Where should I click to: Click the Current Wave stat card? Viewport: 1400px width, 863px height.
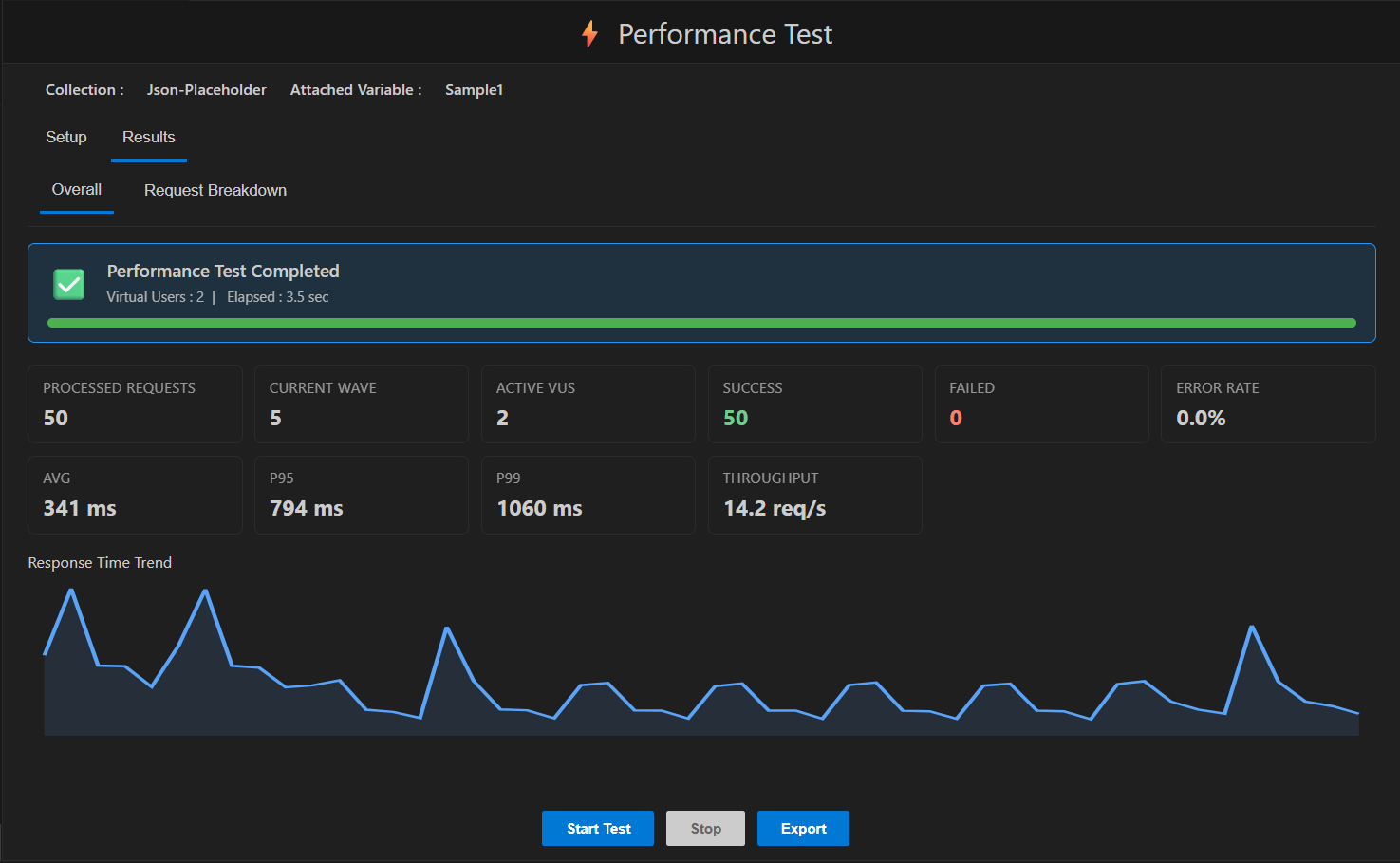362,403
